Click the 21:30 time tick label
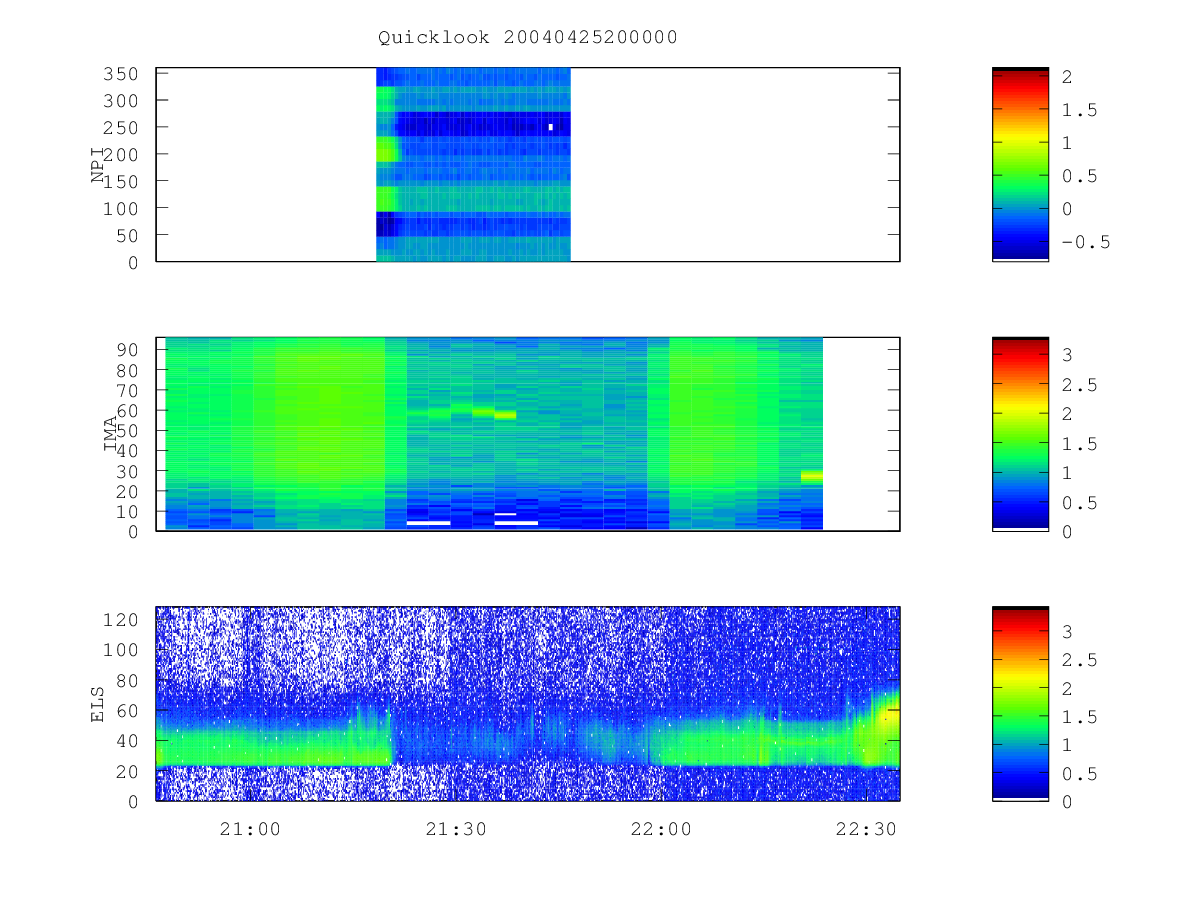This screenshot has height=900, width=1200. 456,828
